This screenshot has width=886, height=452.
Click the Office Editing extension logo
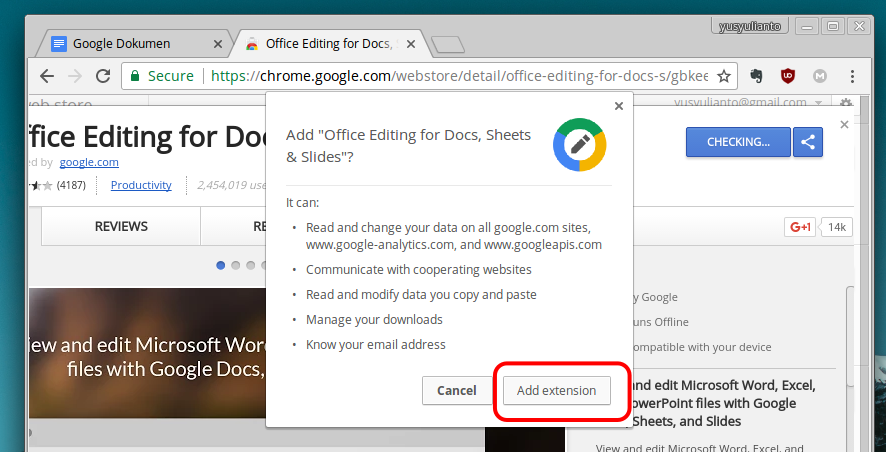point(579,144)
